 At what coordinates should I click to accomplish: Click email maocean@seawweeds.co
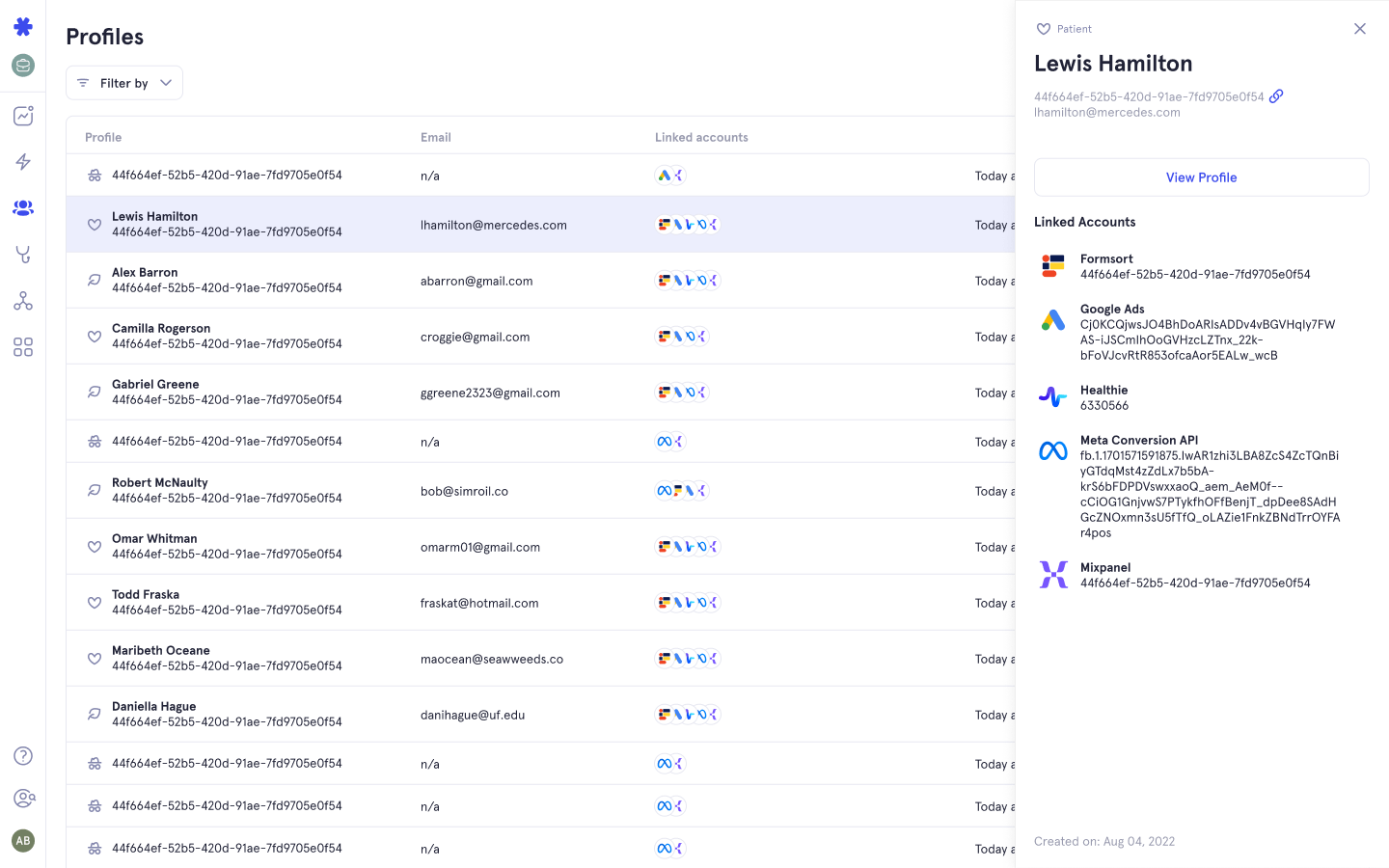492,660
